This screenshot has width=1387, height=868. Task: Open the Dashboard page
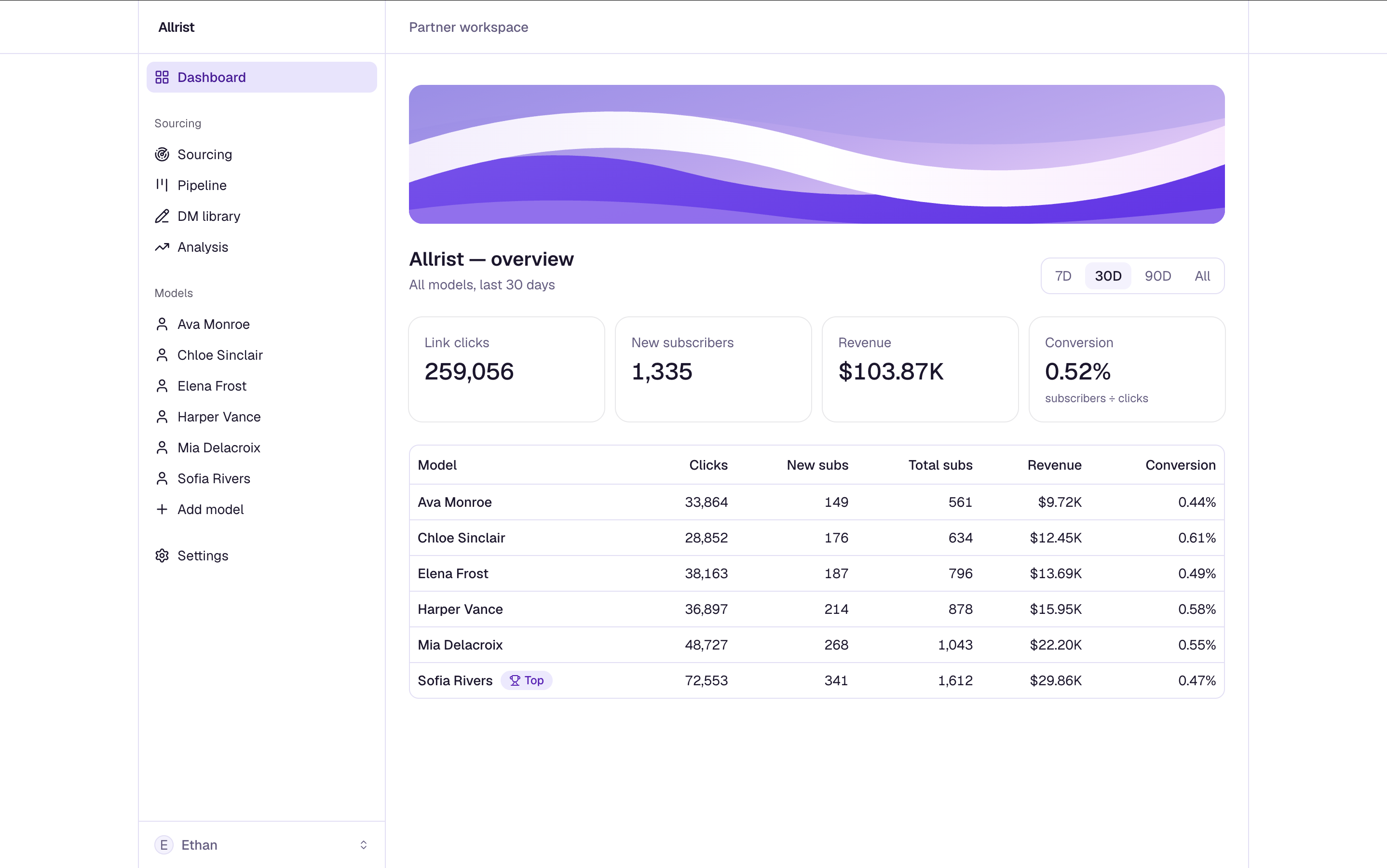tap(262, 78)
